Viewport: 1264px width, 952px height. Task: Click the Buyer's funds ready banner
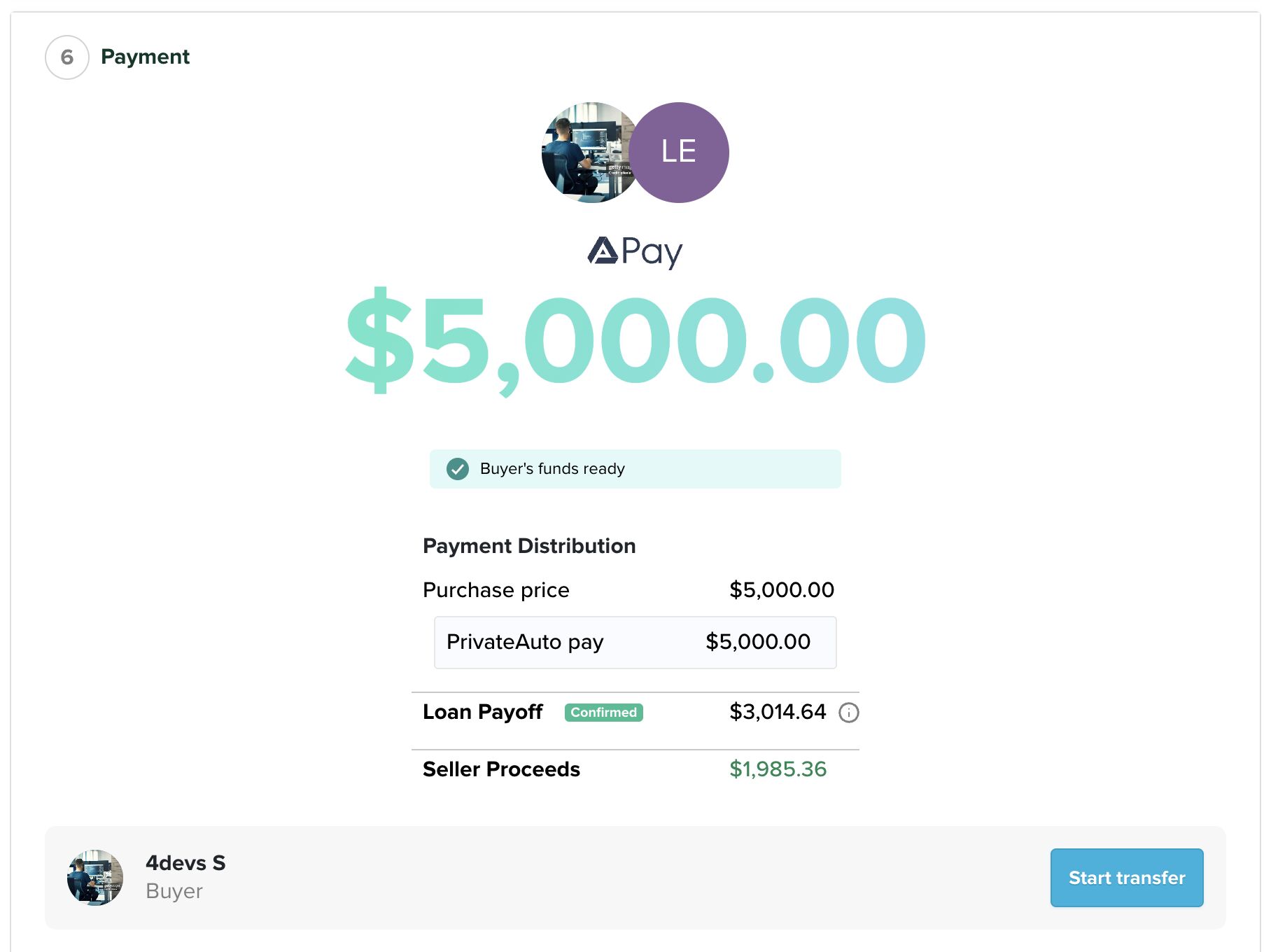click(635, 468)
